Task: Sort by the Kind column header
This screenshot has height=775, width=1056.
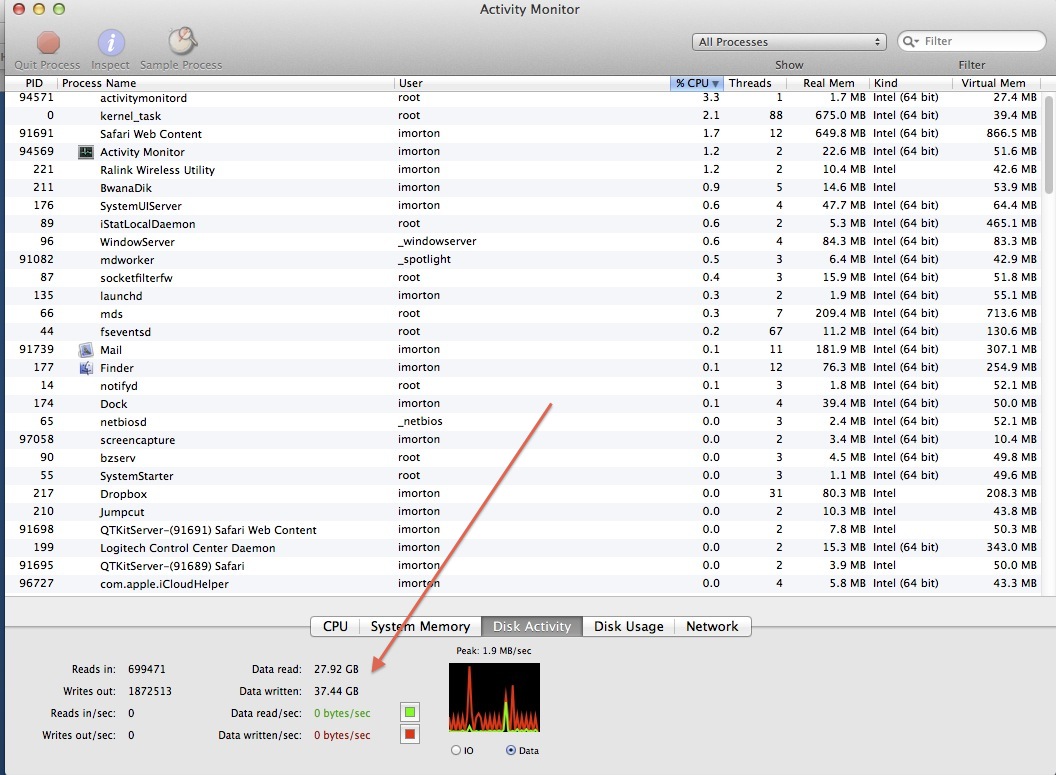Action: point(911,83)
